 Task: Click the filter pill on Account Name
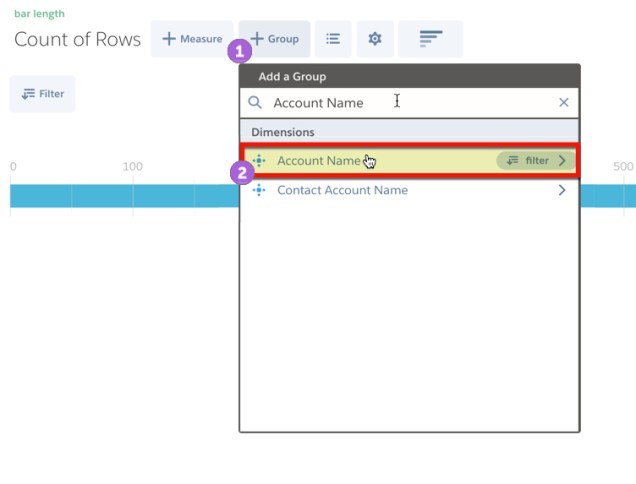(x=528, y=160)
